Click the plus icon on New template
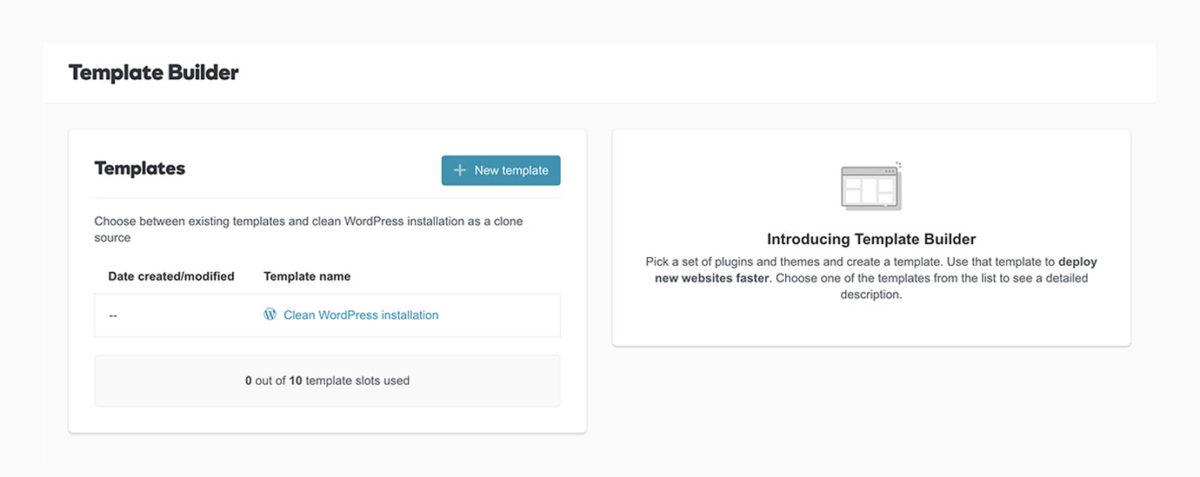1200x477 pixels. point(460,170)
